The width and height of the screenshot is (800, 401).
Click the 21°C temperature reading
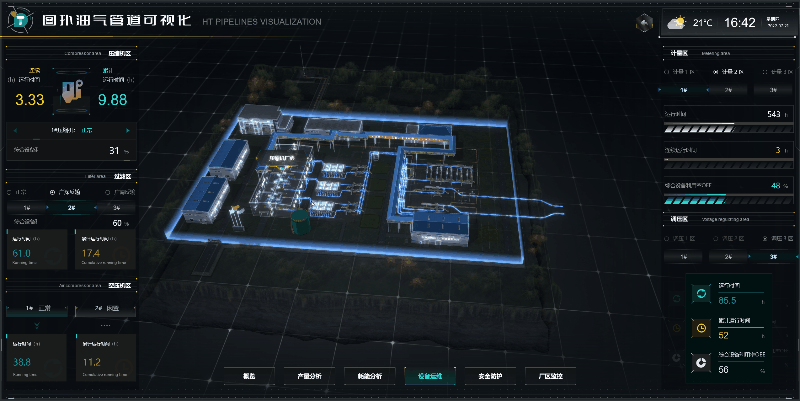[702, 22]
